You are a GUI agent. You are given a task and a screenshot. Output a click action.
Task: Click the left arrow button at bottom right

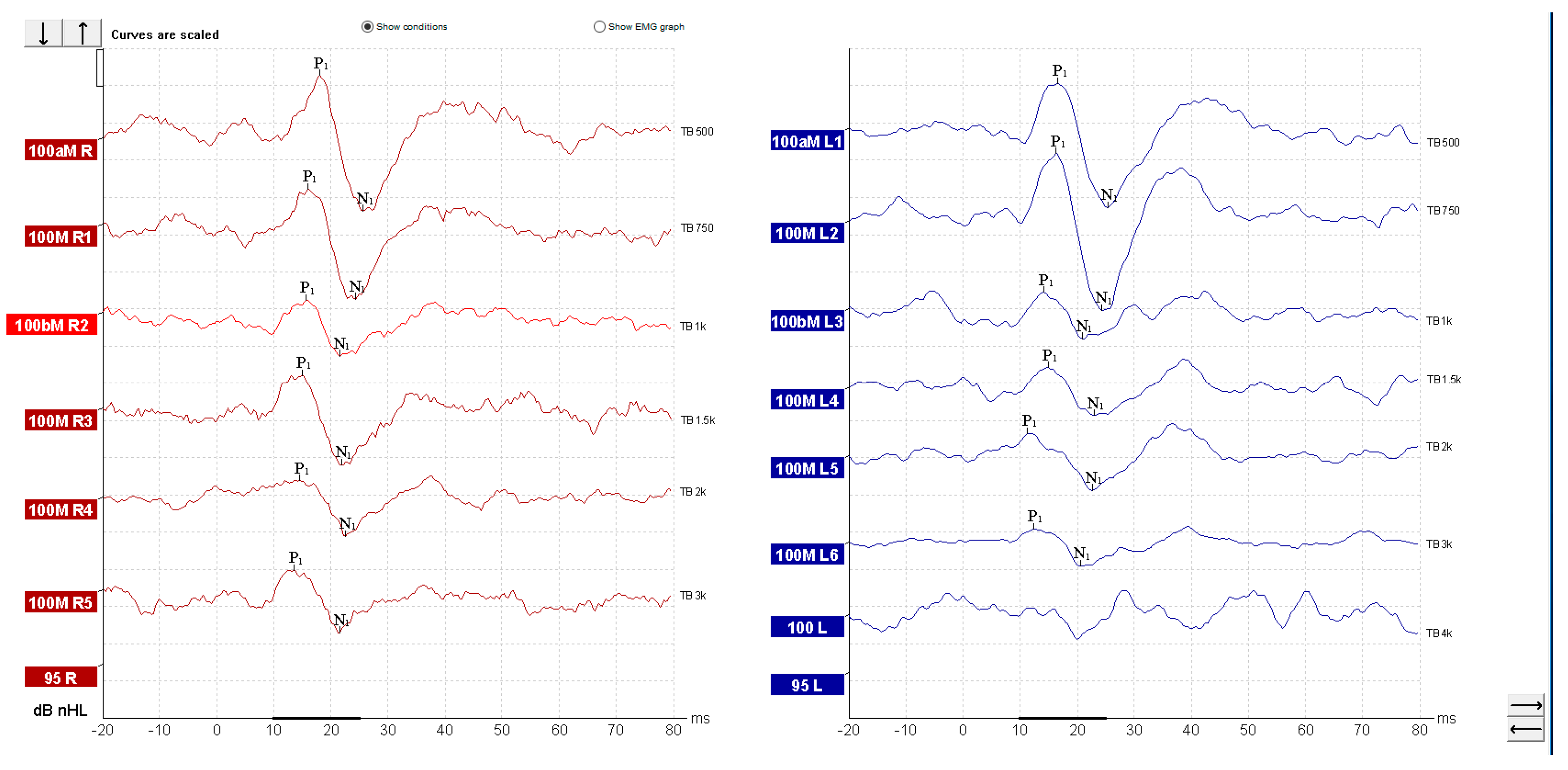click(1525, 729)
